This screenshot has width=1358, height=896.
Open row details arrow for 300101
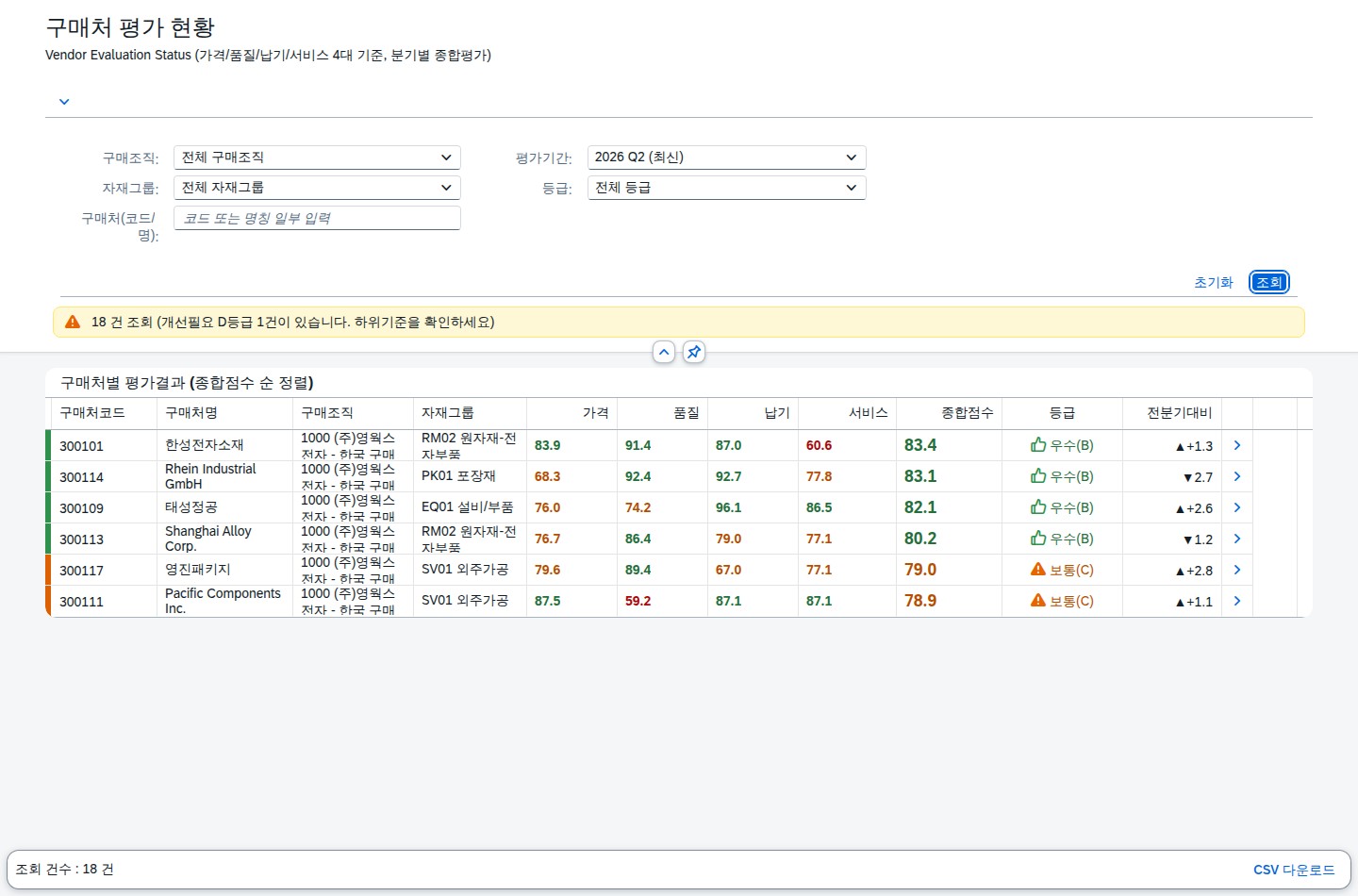pyautogui.click(x=1237, y=445)
